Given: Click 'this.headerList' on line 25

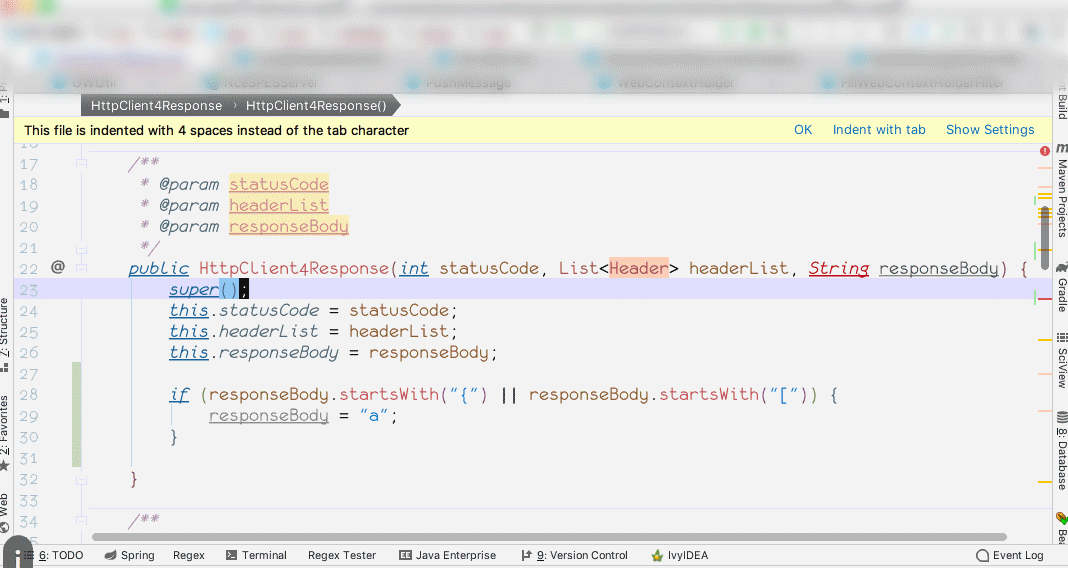Looking at the screenshot, I should 243,332.
